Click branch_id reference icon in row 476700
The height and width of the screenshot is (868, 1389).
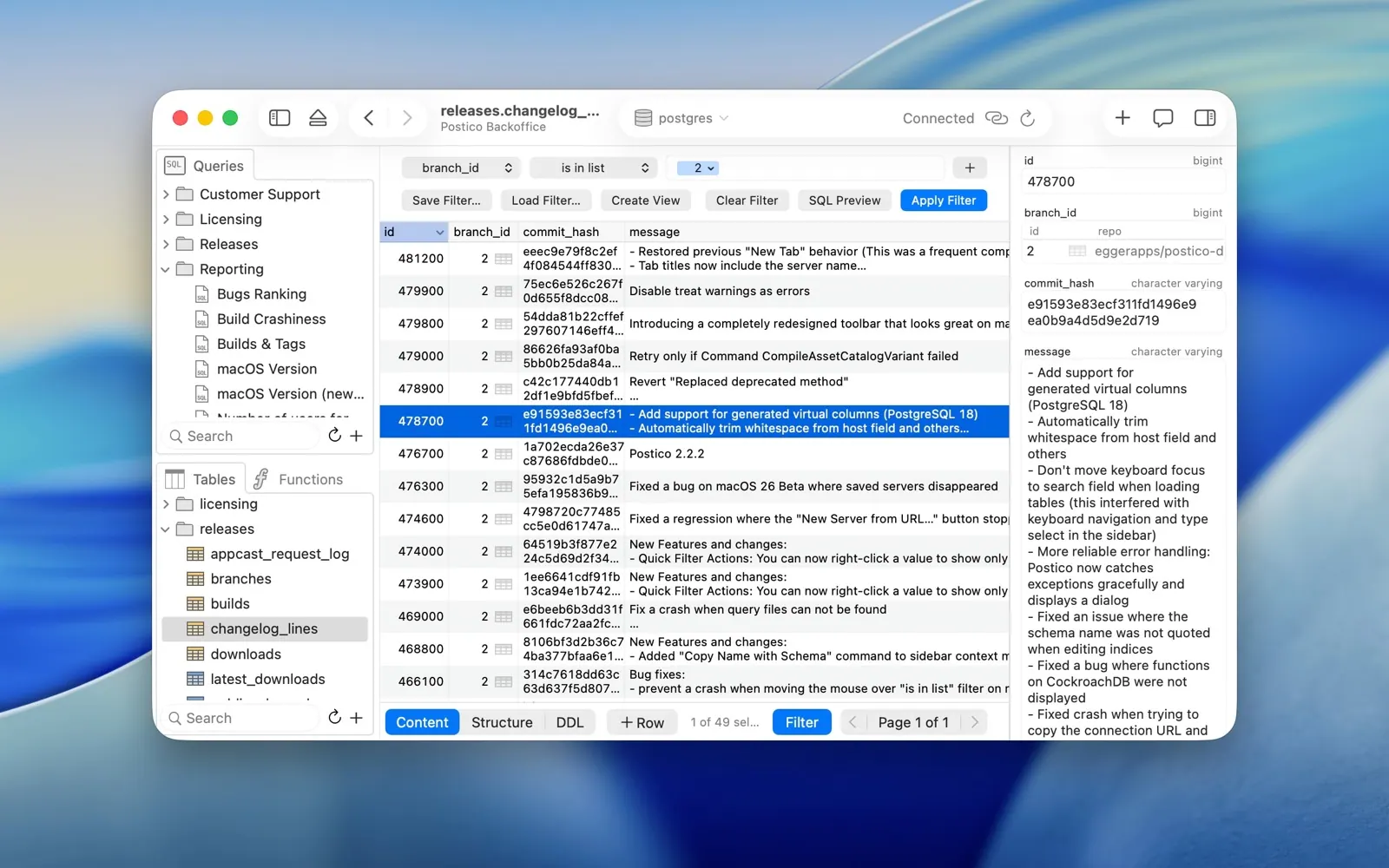(504, 454)
